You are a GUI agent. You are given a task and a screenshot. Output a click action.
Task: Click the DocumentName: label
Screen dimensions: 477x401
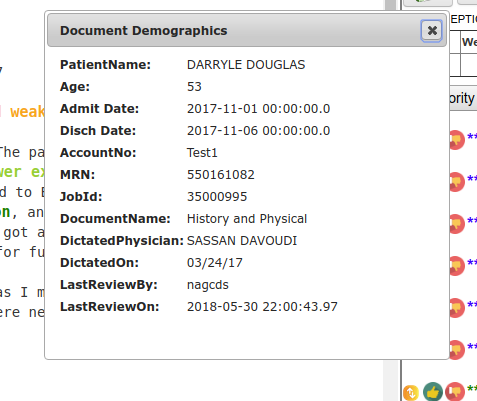(115, 219)
